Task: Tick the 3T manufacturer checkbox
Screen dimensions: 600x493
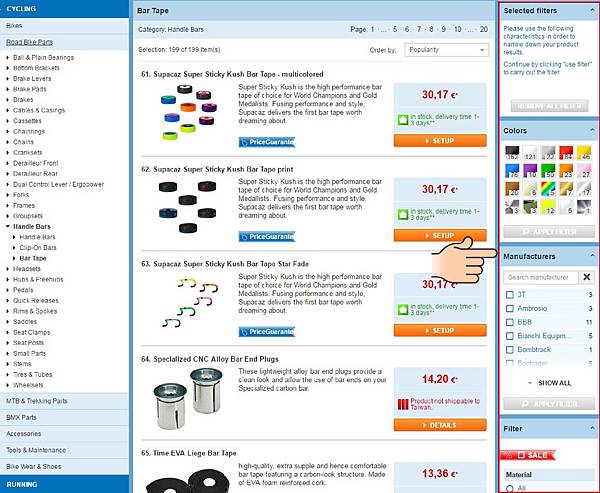Action: tap(510, 295)
